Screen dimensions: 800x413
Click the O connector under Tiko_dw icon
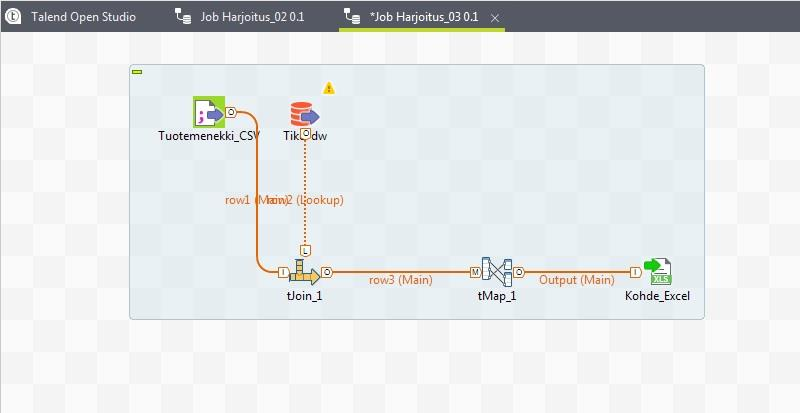[305, 134]
